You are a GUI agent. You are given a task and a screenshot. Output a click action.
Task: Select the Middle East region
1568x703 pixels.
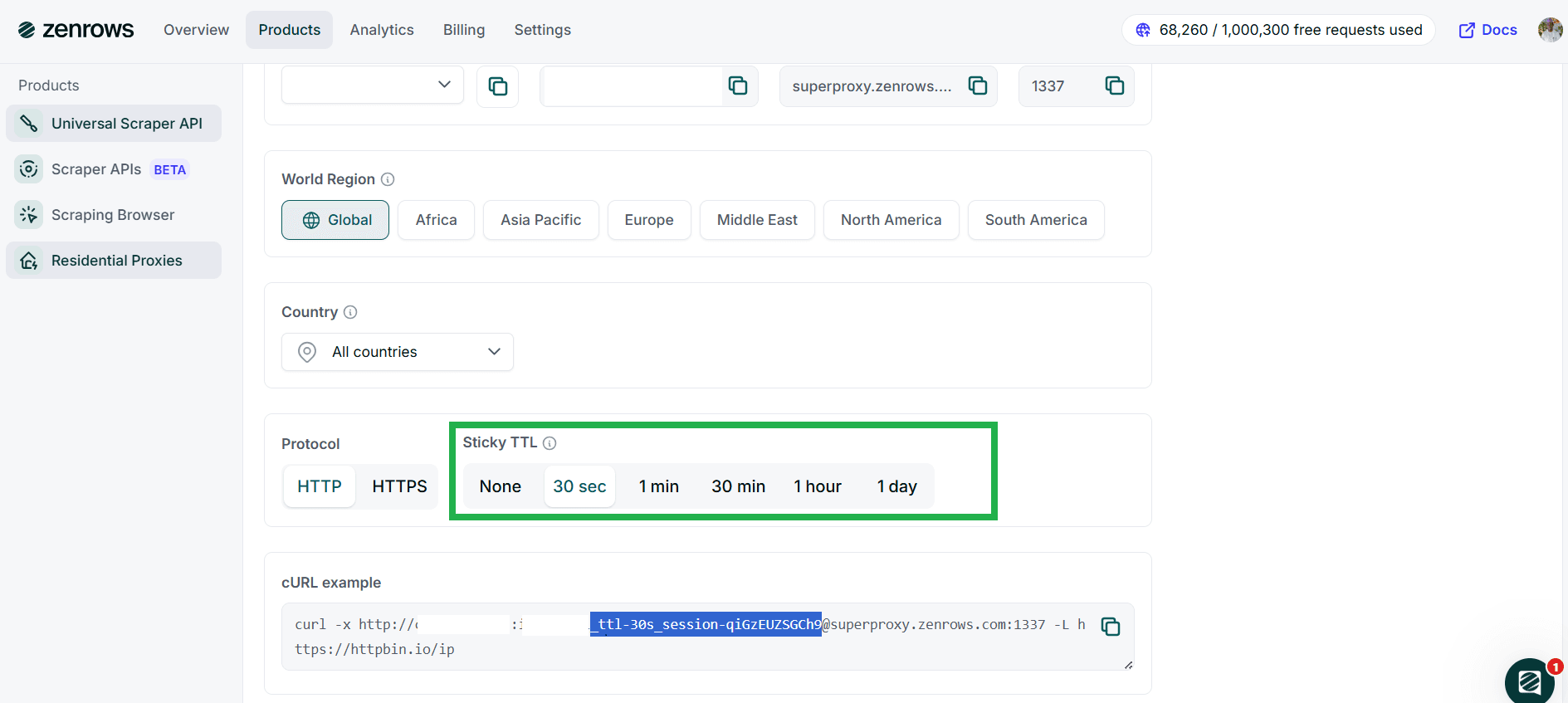tap(757, 220)
